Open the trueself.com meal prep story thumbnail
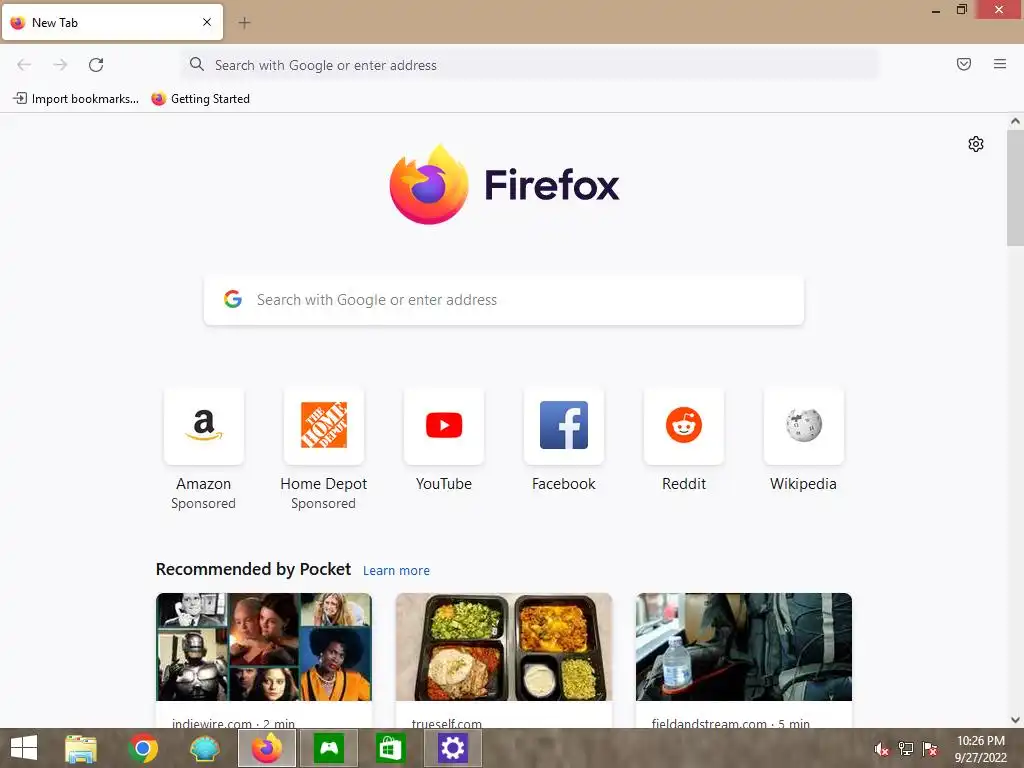The height and width of the screenshot is (768, 1024). (x=504, y=647)
